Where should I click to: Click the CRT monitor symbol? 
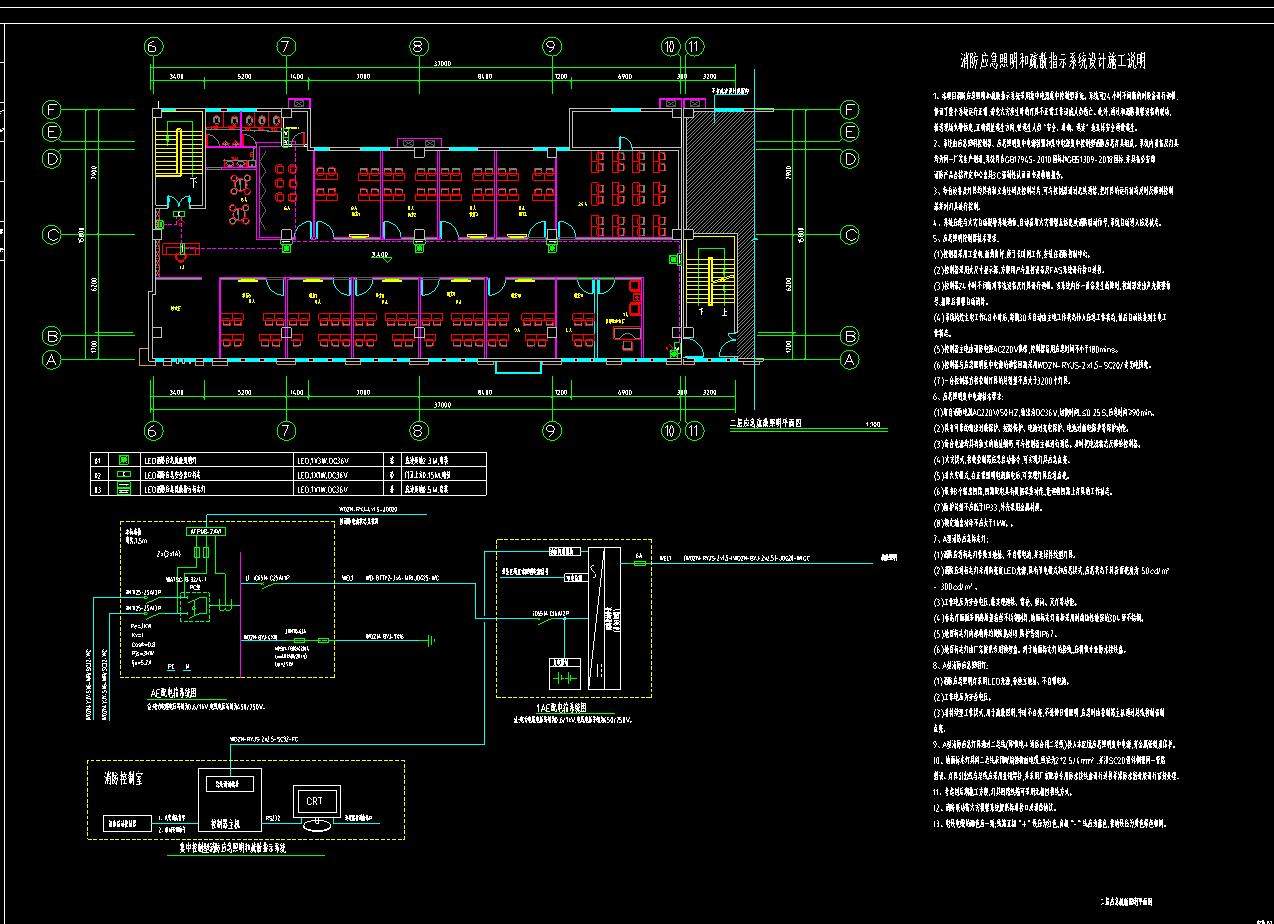coord(316,804)
